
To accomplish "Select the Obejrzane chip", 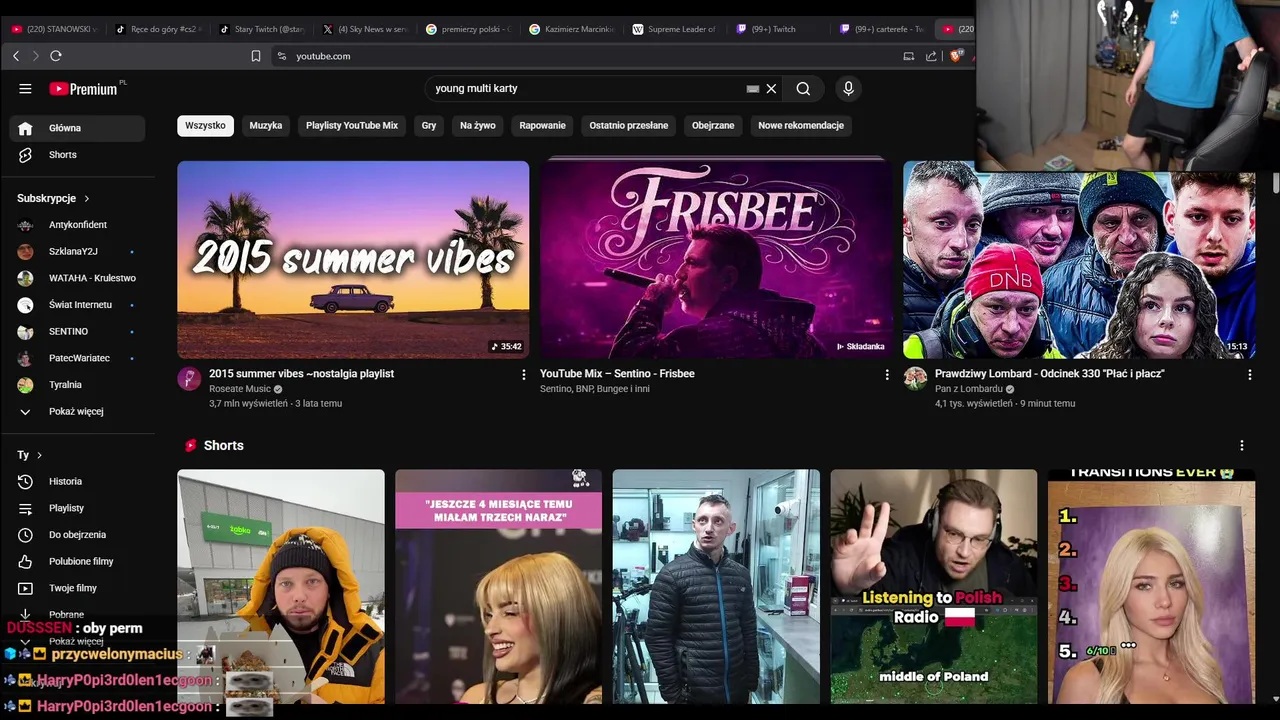I will tap(713, 126).
